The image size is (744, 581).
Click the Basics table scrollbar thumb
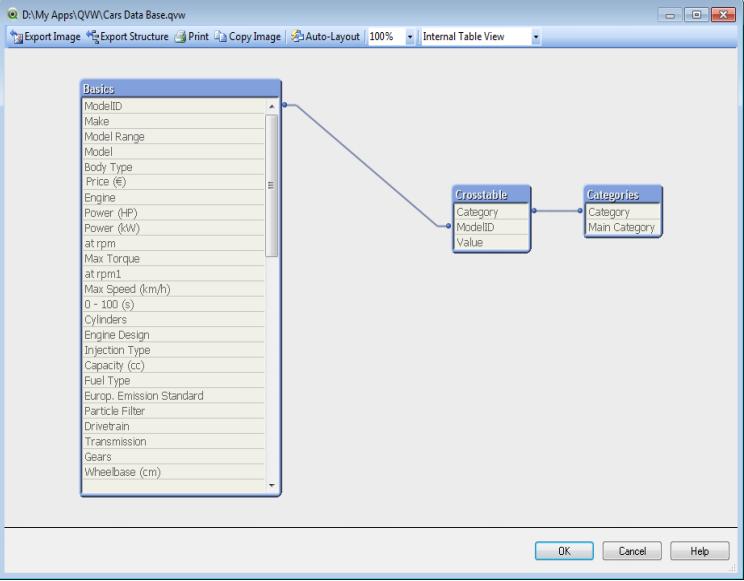pos(271,185)
